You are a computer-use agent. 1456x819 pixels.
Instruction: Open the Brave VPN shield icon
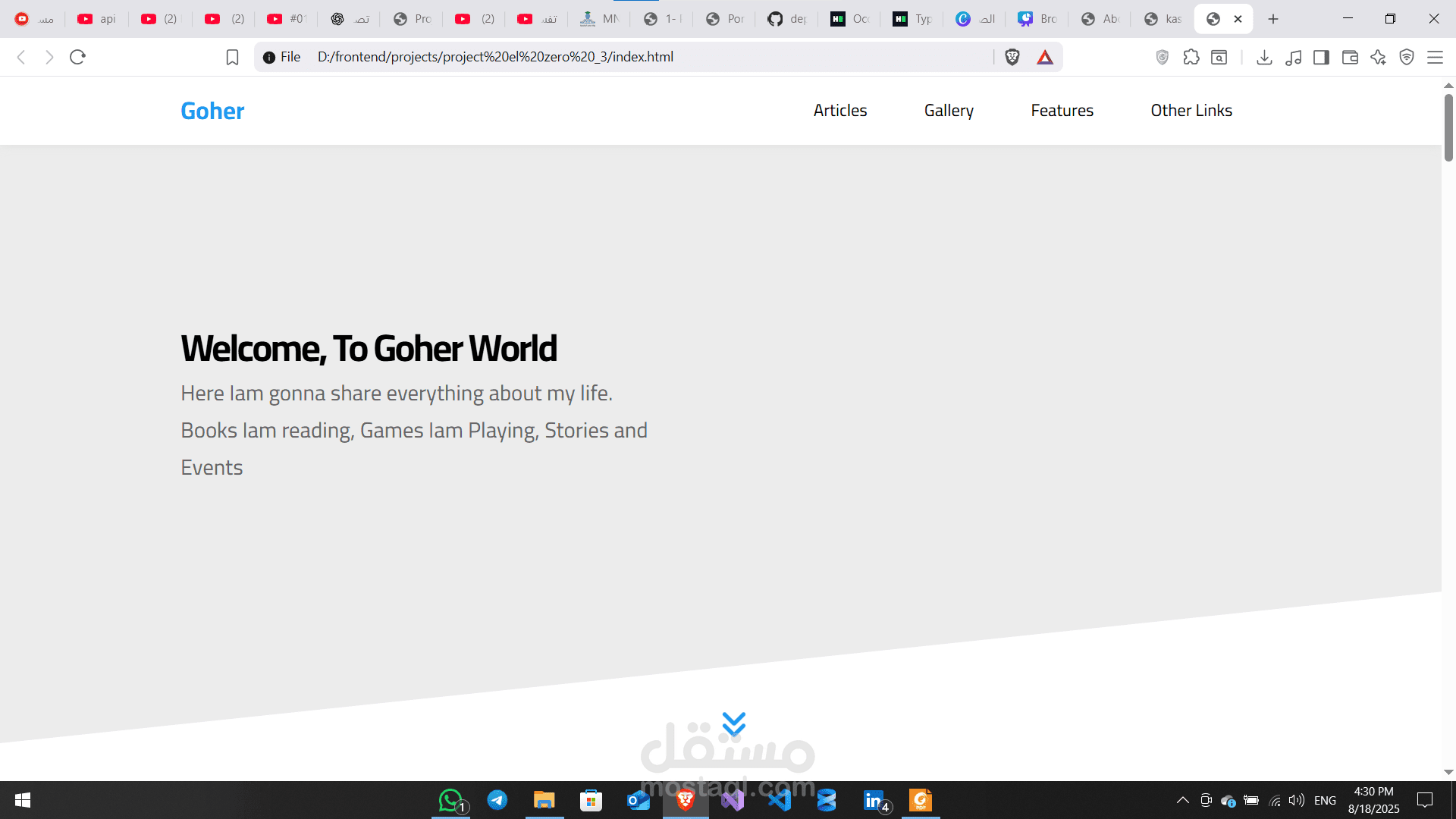pyautogui.click(x=1407, y=57)
